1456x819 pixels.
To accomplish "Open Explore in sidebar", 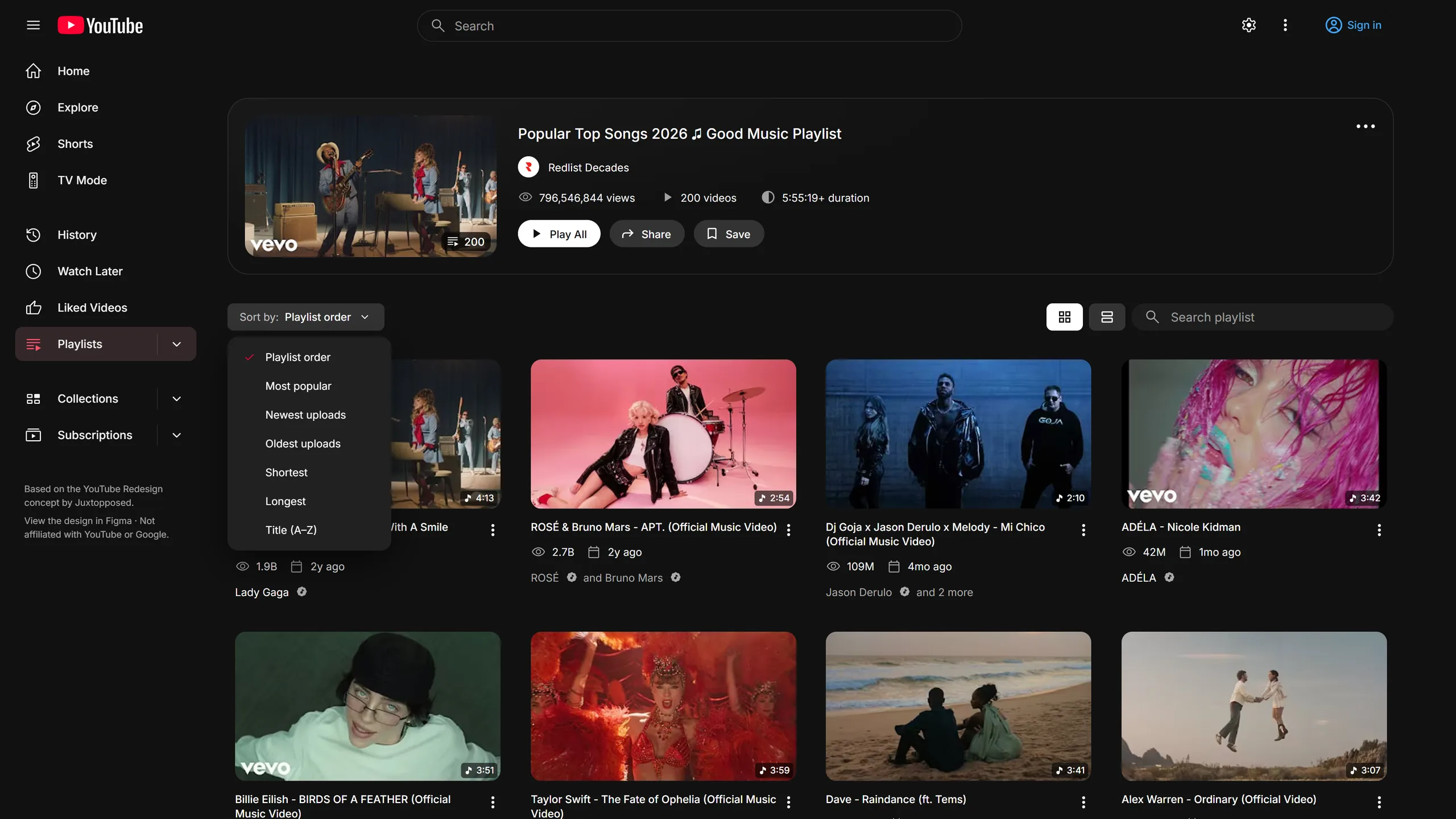I will (106, 107).
